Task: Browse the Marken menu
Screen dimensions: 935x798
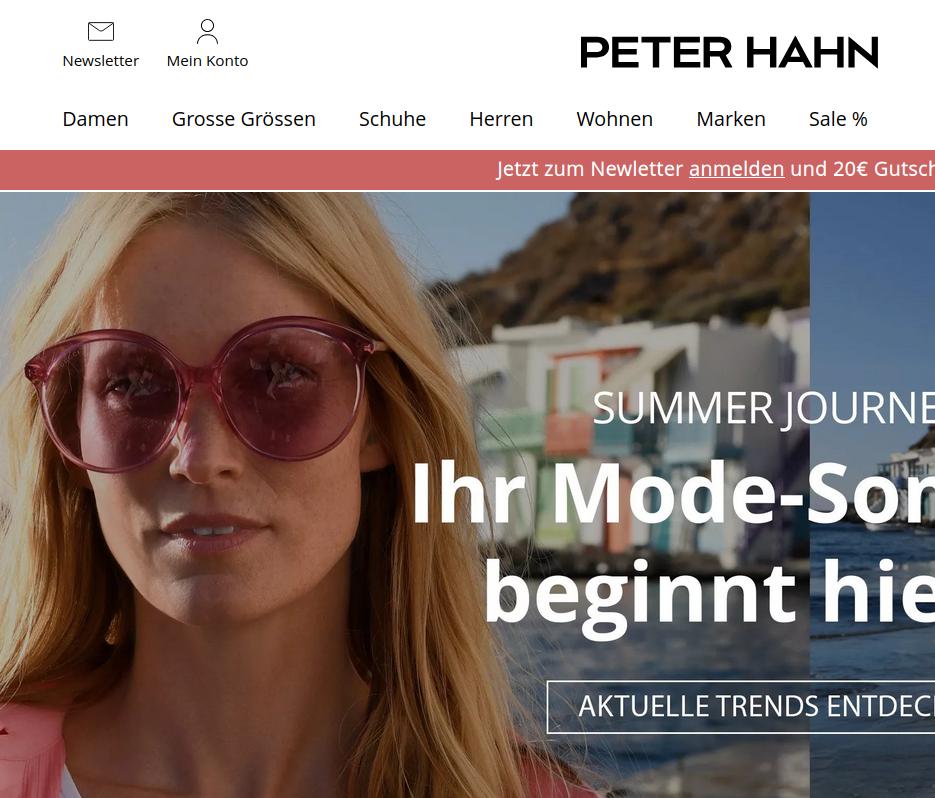Action: pyautogui.click(x=730, y=119)
